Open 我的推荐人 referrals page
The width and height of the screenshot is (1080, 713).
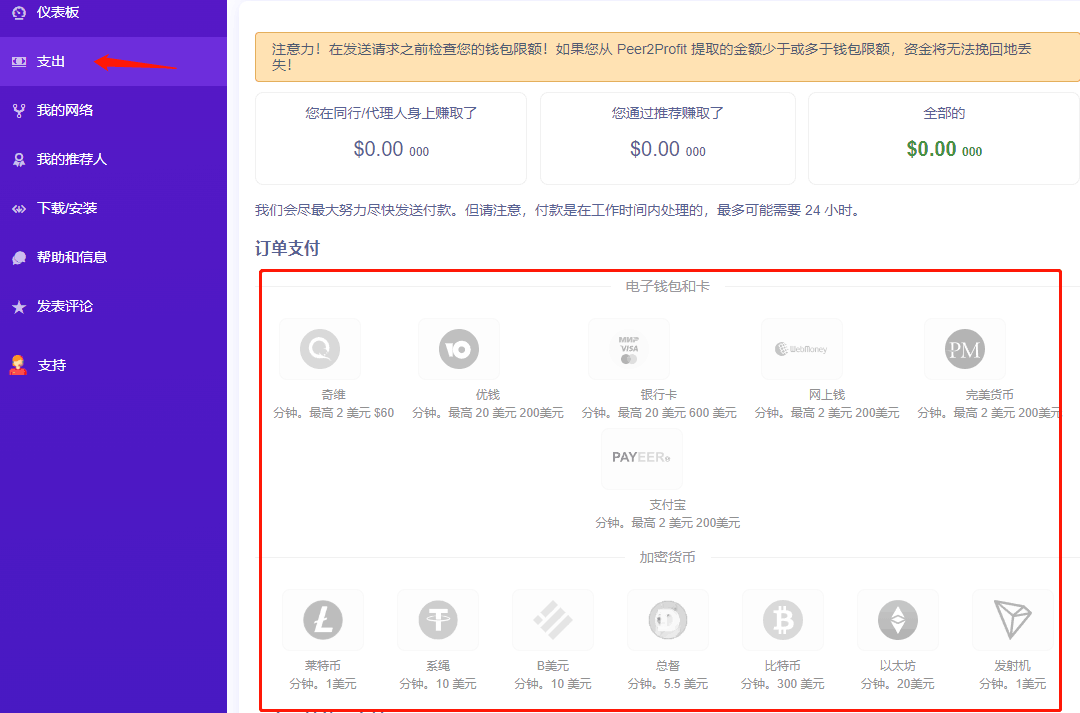click(x=71, y=159)
